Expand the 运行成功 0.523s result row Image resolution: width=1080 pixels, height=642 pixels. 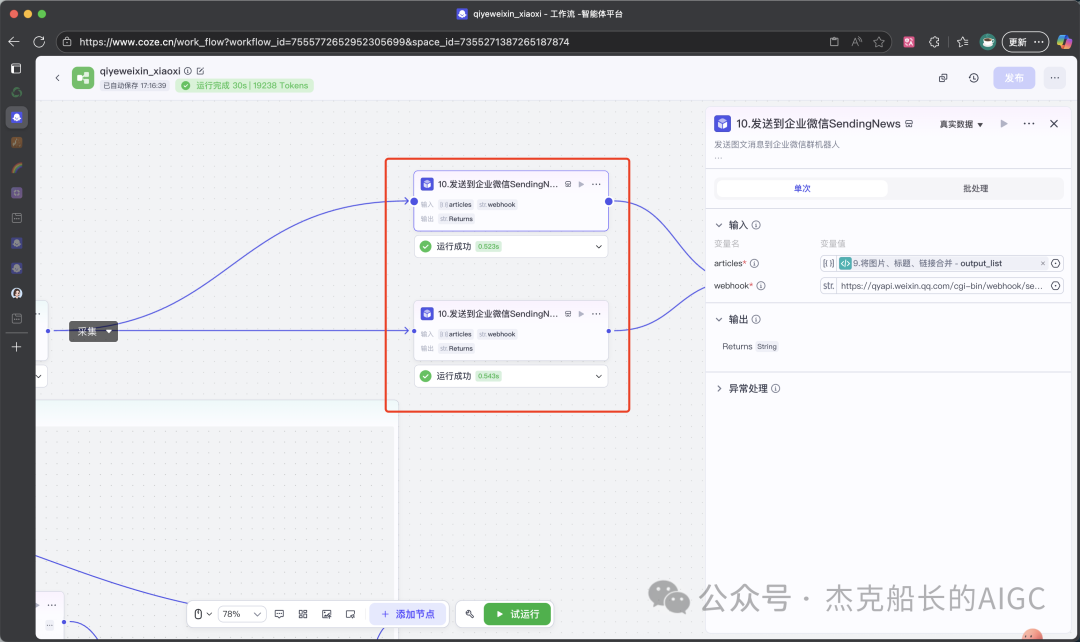coord(511,247)
